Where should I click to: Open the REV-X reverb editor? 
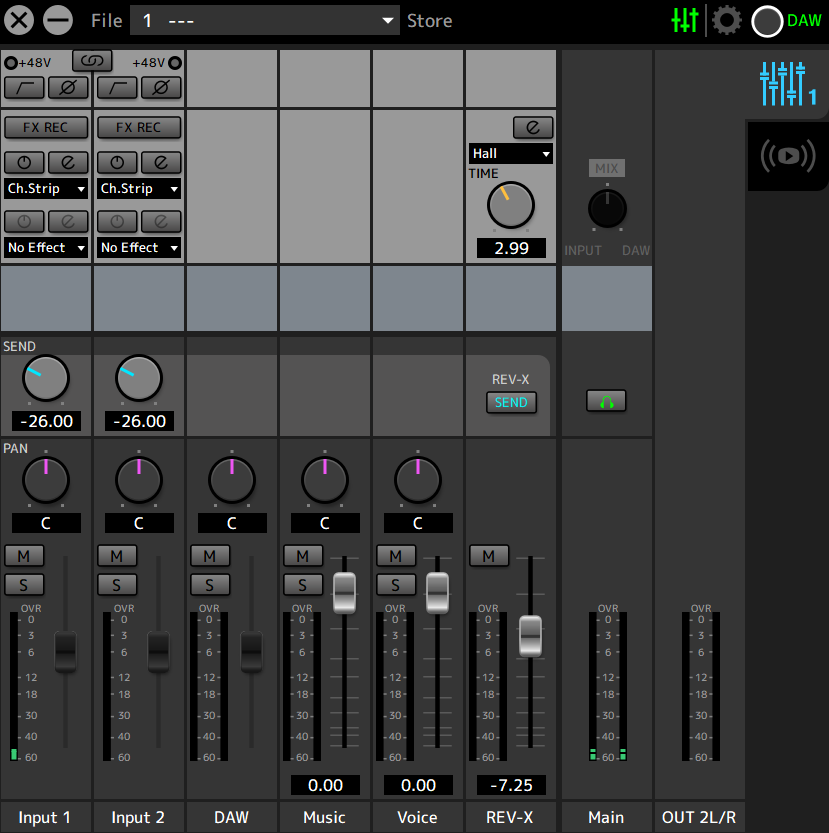coord(533,128)
